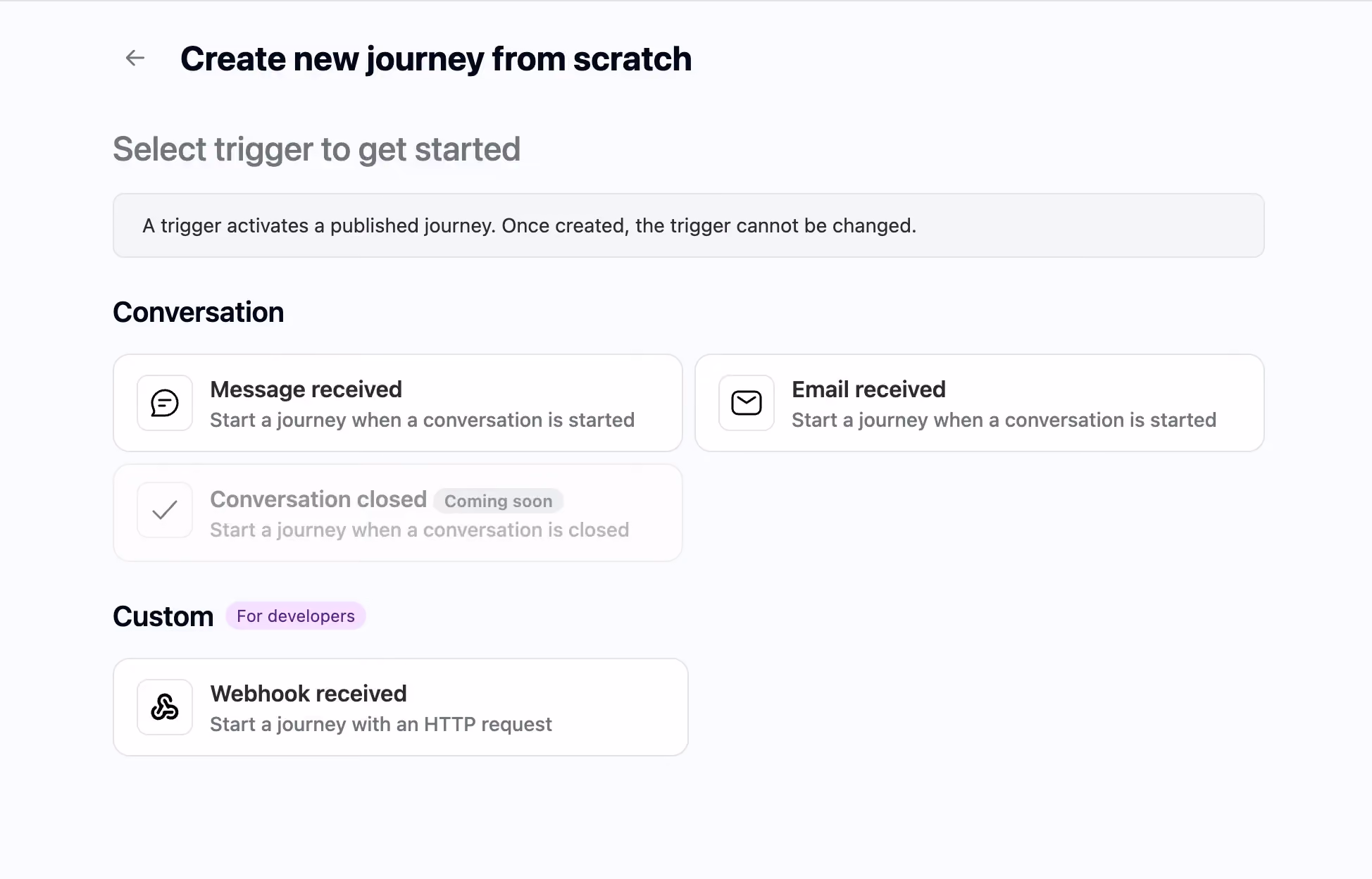Click the Conversation section heading
The width and height of the screenshot is (1372, 879).
pos(199,312)
